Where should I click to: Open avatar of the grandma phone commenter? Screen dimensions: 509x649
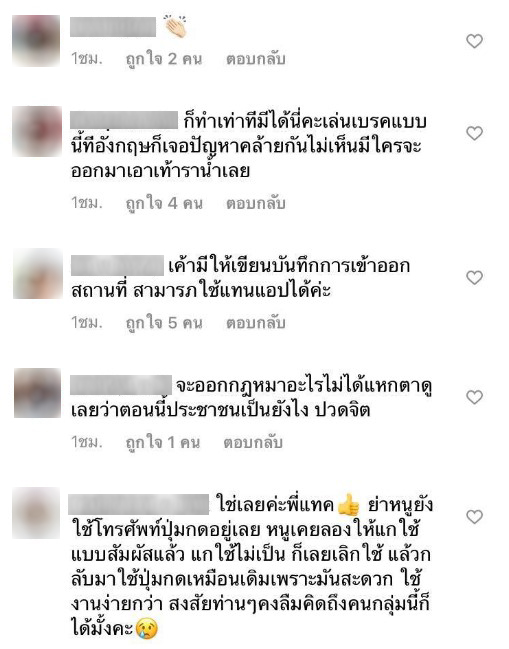(36, 513)
